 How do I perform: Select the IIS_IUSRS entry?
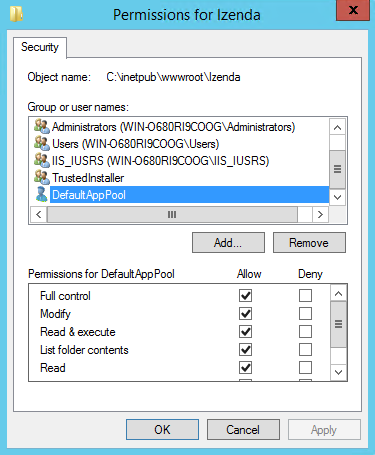[x=160, y=161]
